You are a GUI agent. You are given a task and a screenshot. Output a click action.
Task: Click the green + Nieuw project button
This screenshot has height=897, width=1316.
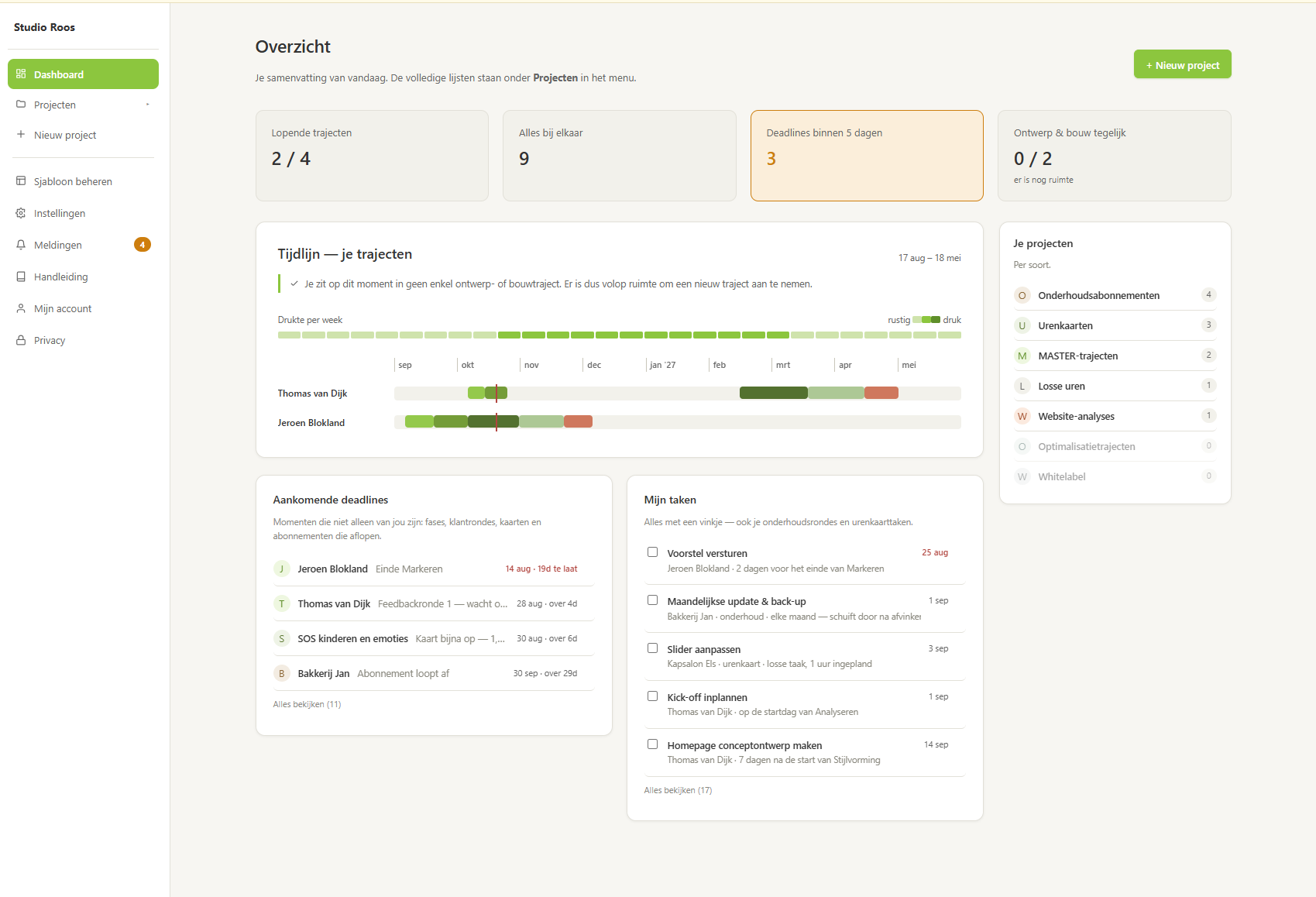[1182, 65]
